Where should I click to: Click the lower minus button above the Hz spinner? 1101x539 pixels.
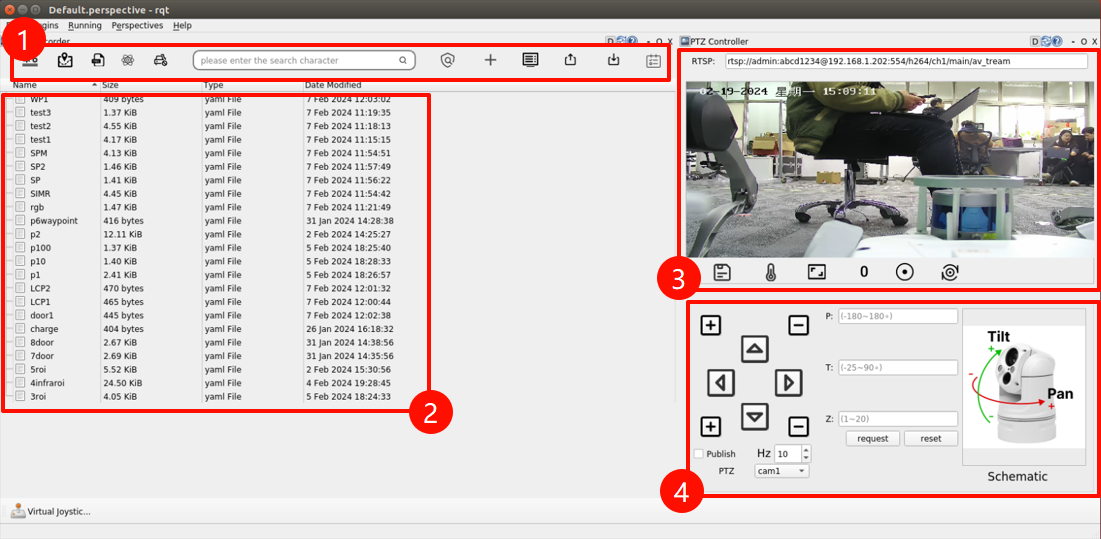tap(798, 426)
